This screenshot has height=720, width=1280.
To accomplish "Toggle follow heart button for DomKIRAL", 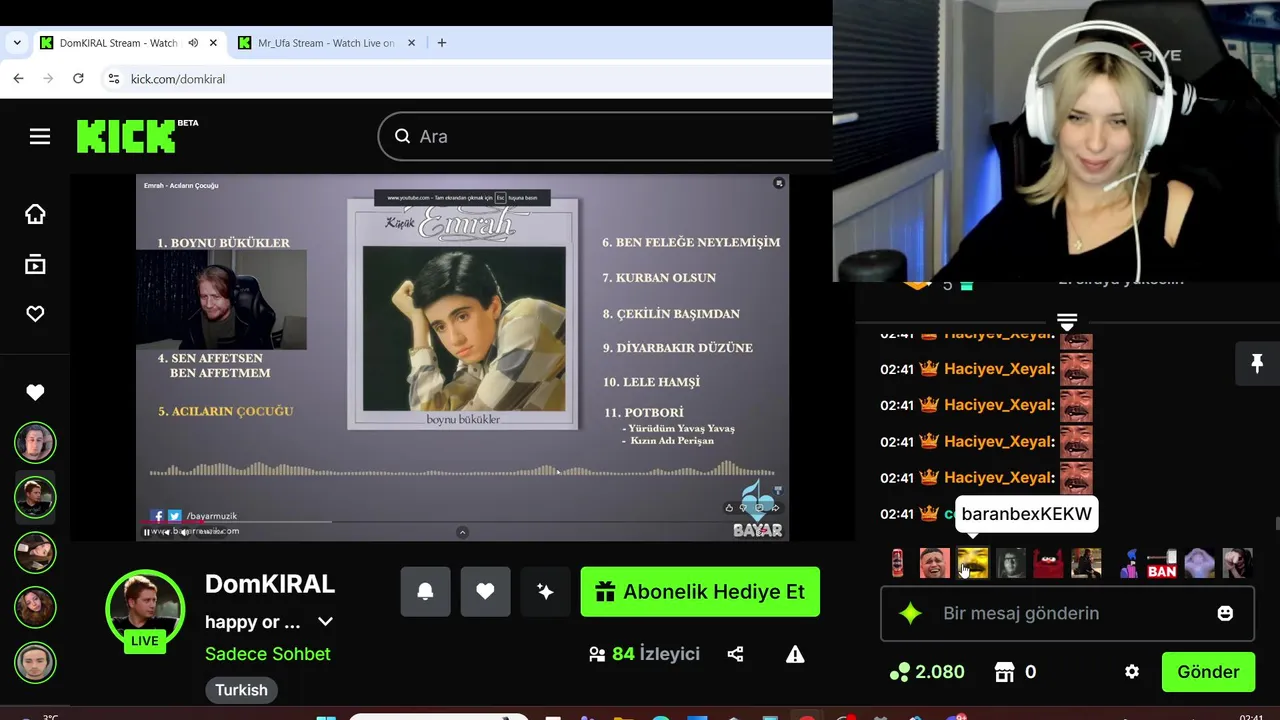I will [485, 592].
